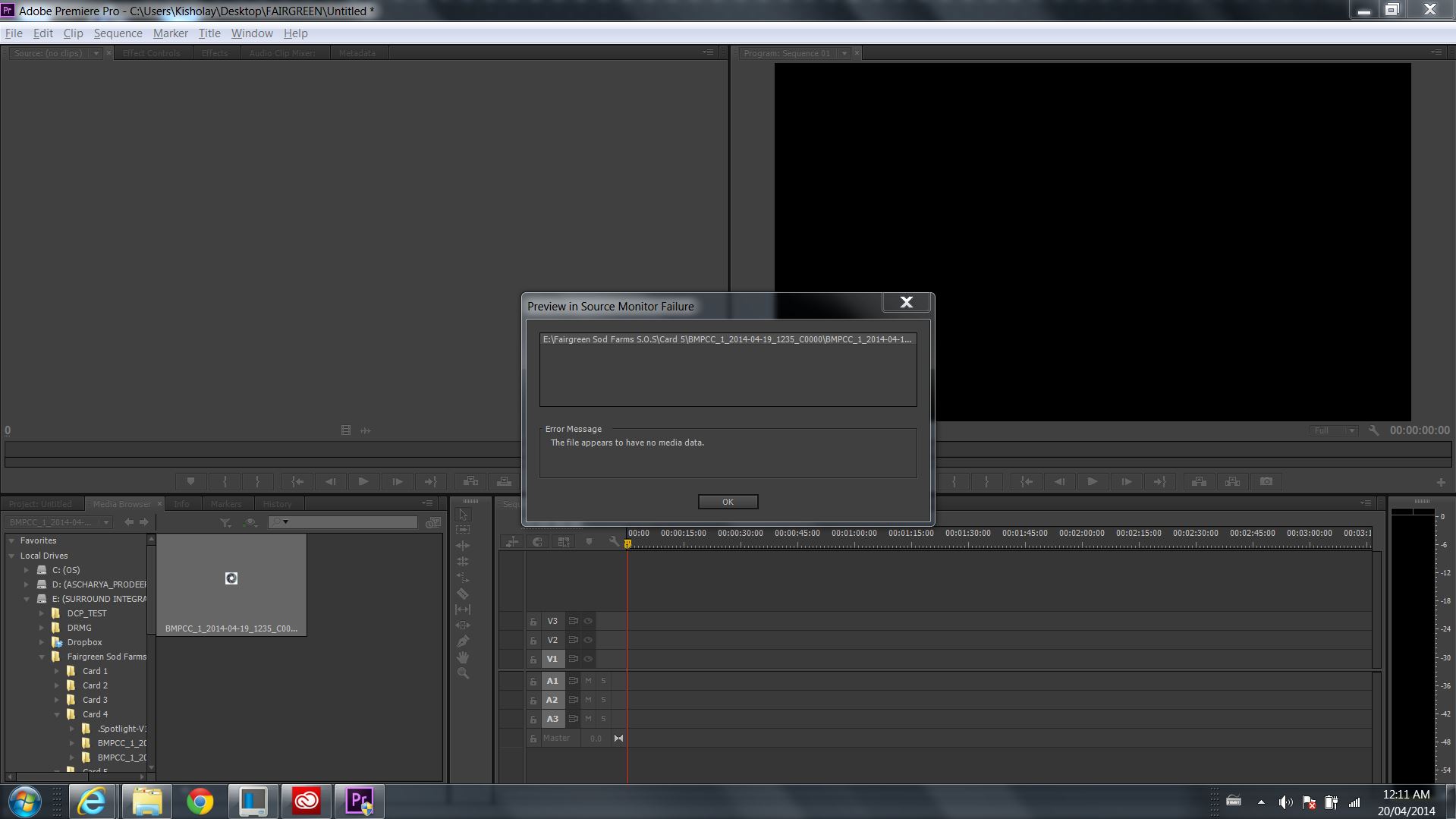Play in the Program Monitor
The width and height of the screenshot is (1456, 819).
click(x=1093, y=481)
